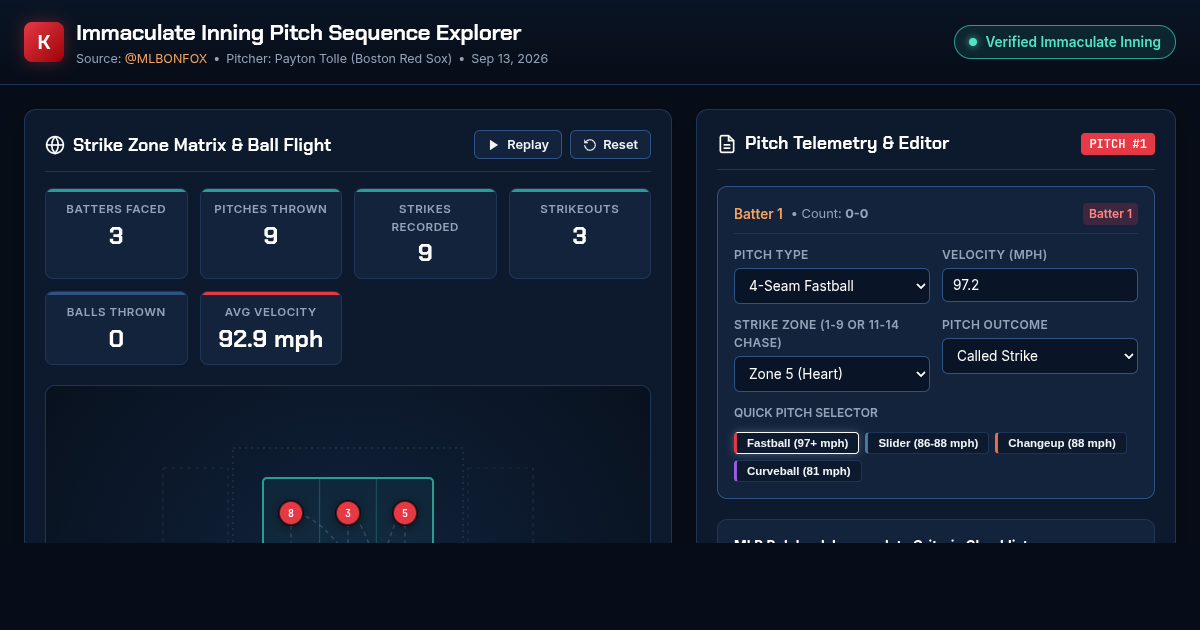
Task: Click the Pitches Thrown stat card
Action: tap(271, 234)
